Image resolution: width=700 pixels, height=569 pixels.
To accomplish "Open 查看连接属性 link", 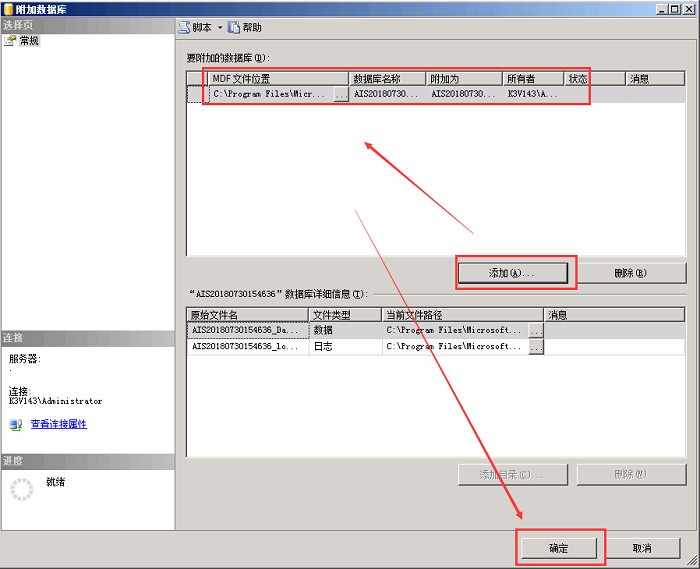I will point(58,424).
